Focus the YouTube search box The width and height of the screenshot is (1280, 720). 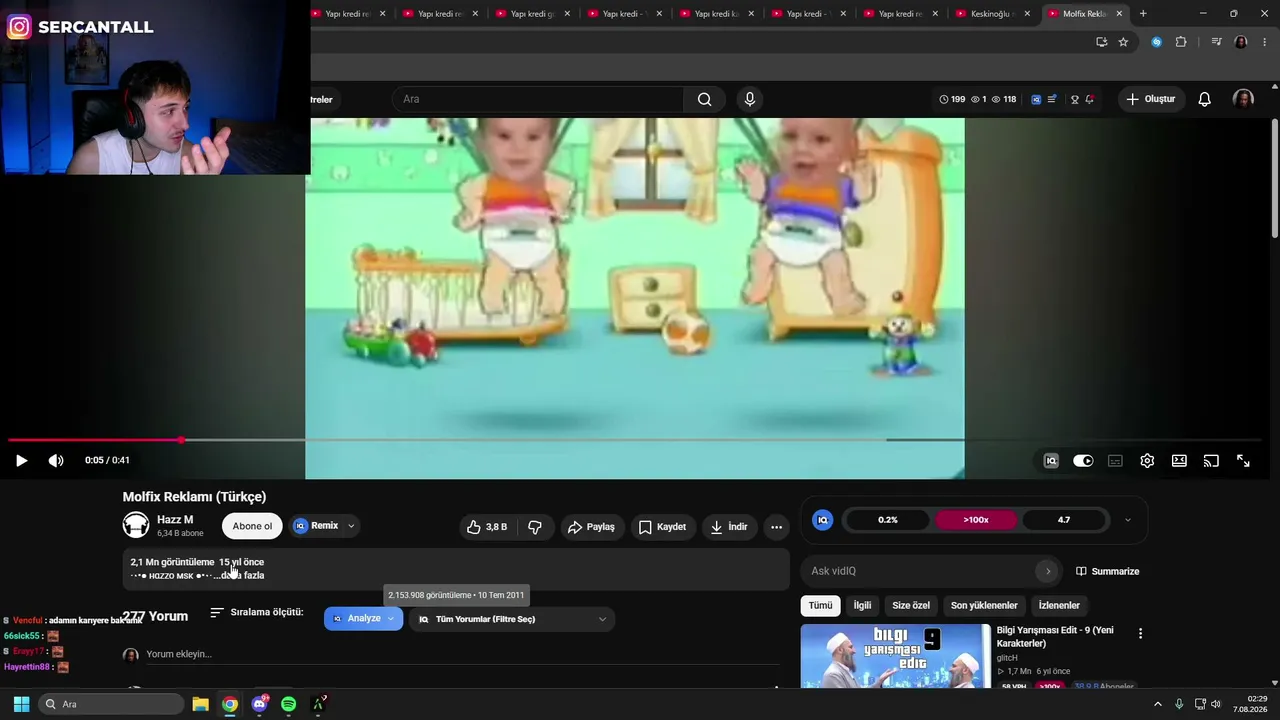point(540,99)
